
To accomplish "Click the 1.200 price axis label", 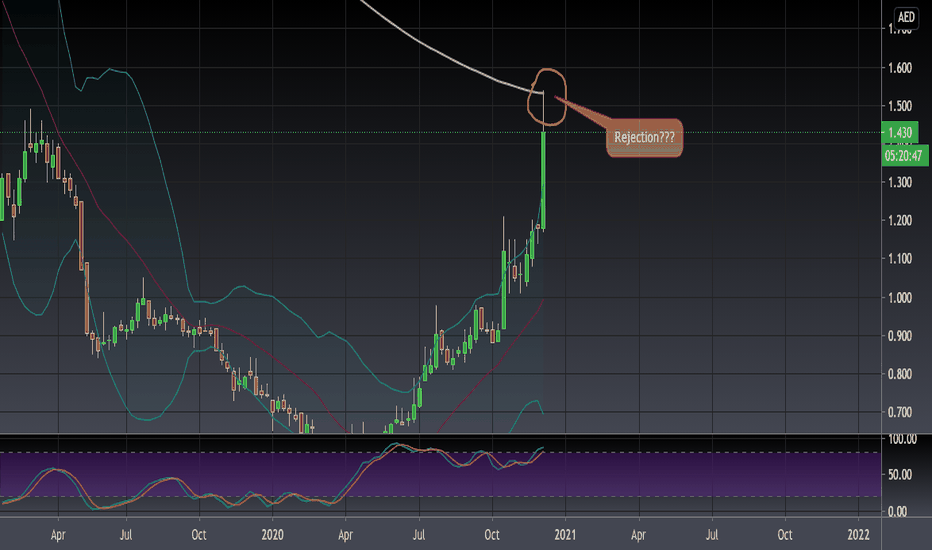I will coord(900,221).
